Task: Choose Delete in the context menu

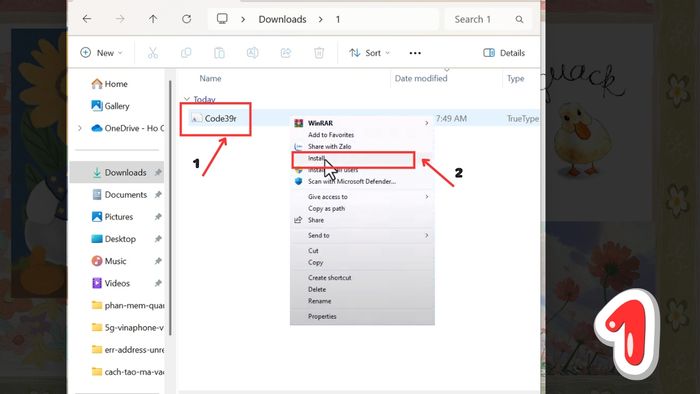Action: [317, 289]
